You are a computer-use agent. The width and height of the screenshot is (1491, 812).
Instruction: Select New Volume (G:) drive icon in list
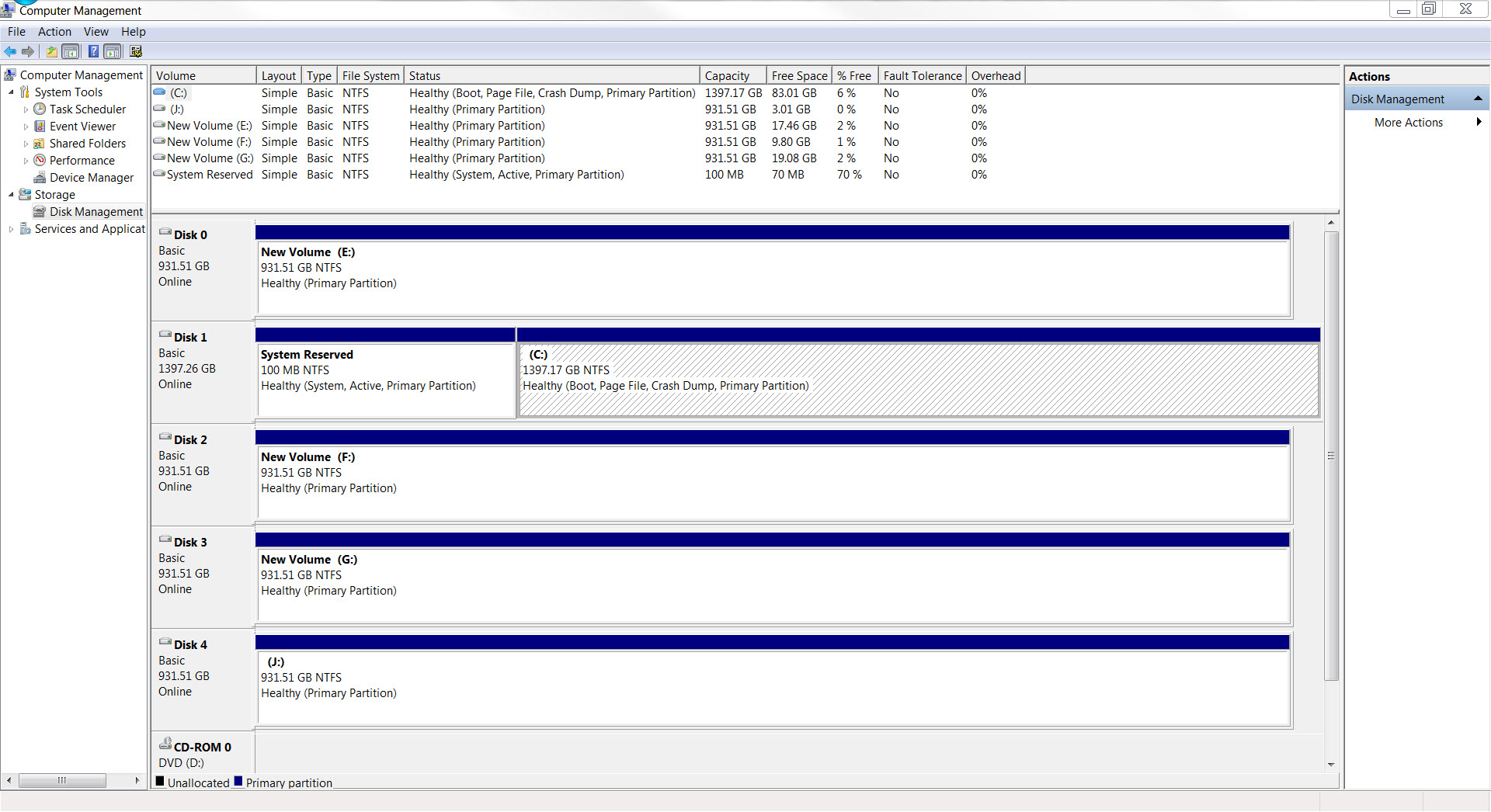click(x=159, y=158)
